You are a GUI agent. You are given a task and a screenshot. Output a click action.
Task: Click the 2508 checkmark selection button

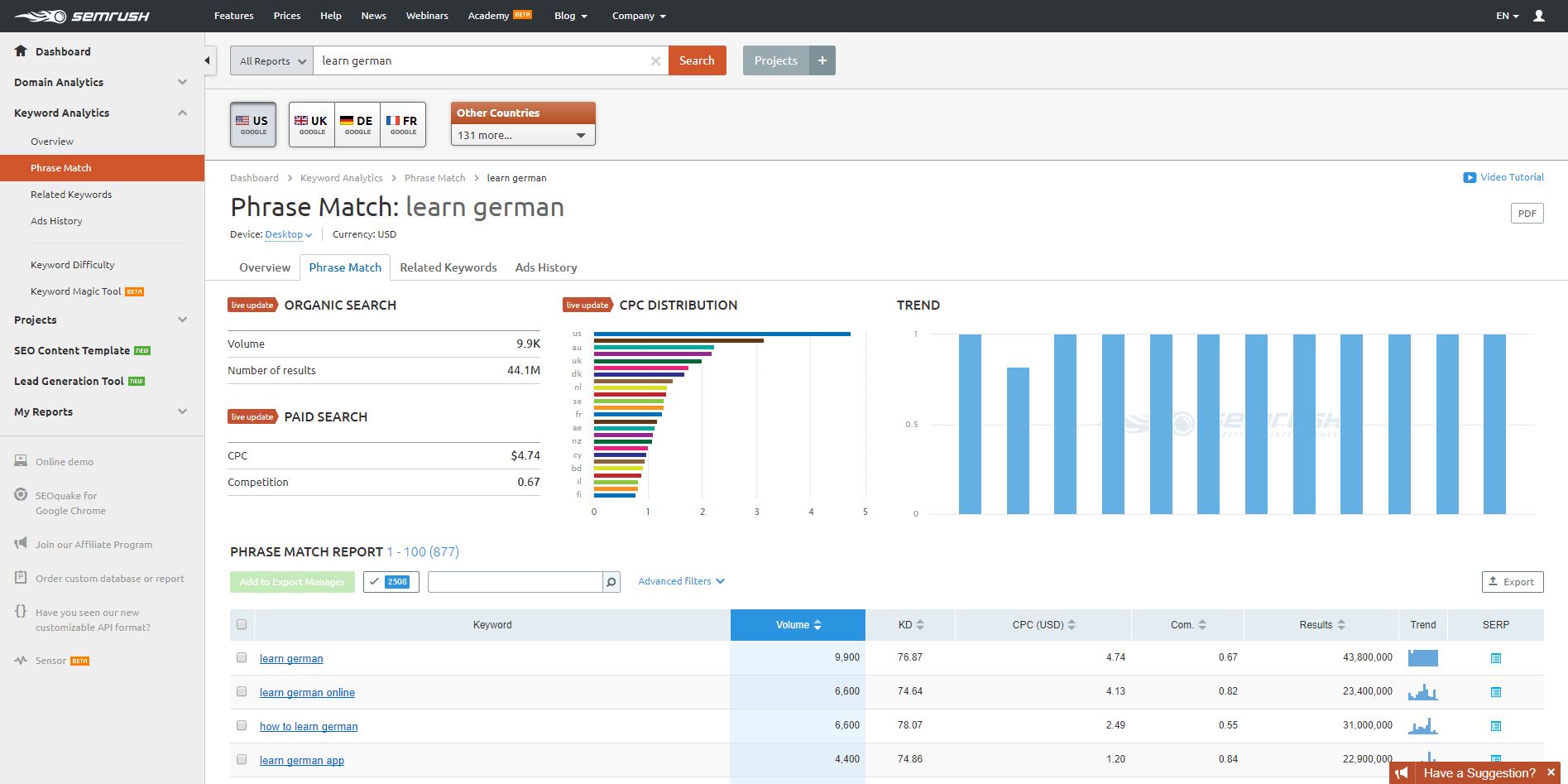pyautogui.click(x=391, y=582)
